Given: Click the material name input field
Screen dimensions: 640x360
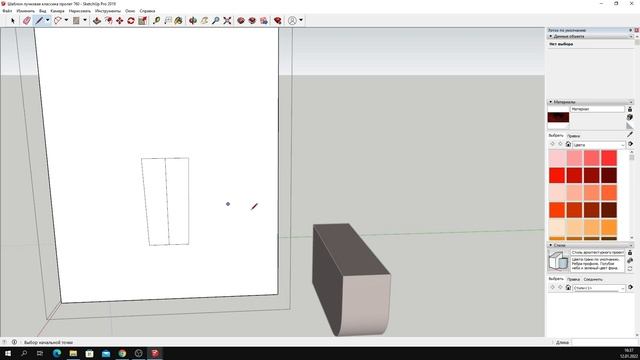Looking at the screenshot, I should click(598, 109).
